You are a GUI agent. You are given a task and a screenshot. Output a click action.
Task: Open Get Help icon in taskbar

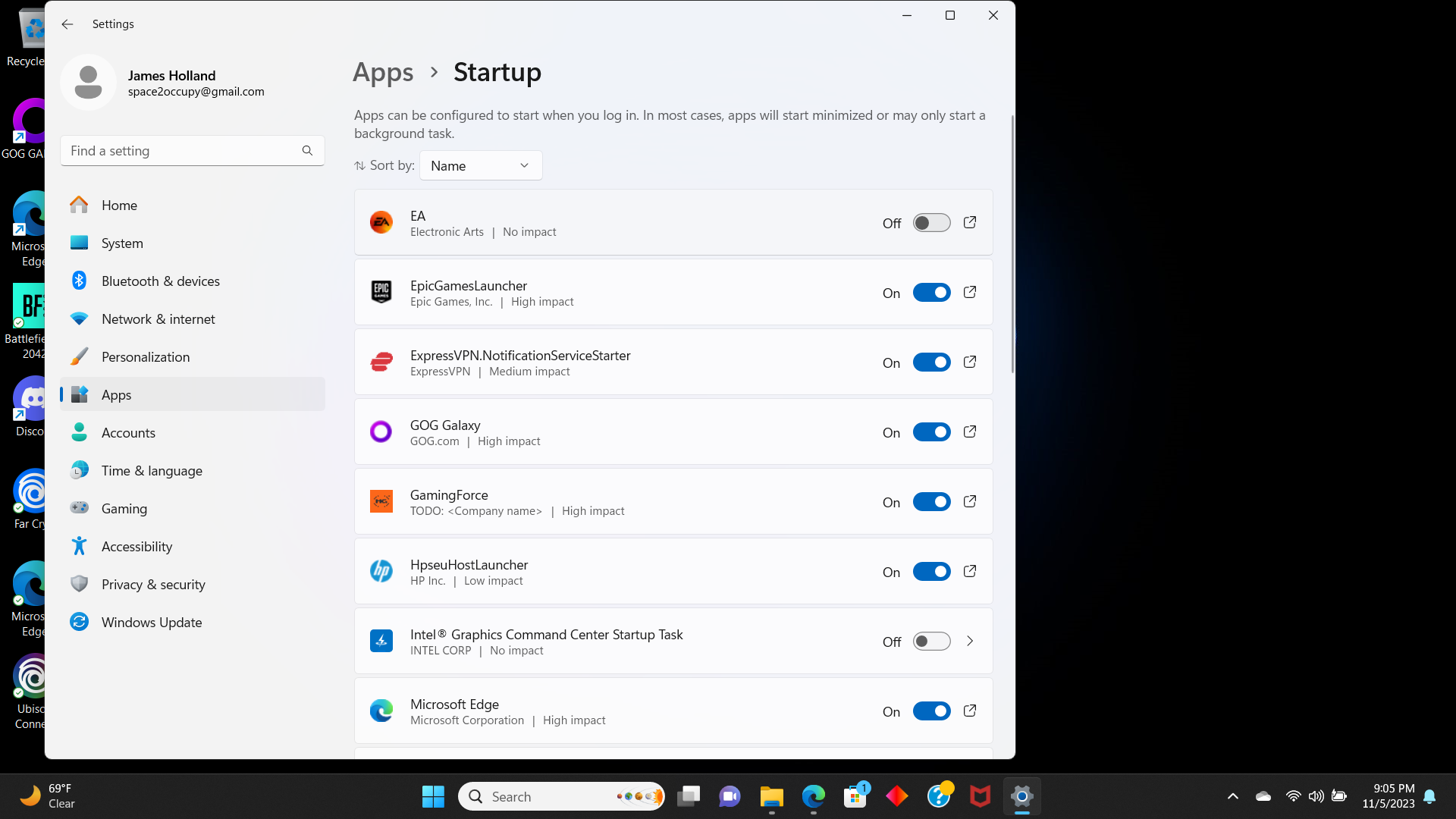(939, 796)
